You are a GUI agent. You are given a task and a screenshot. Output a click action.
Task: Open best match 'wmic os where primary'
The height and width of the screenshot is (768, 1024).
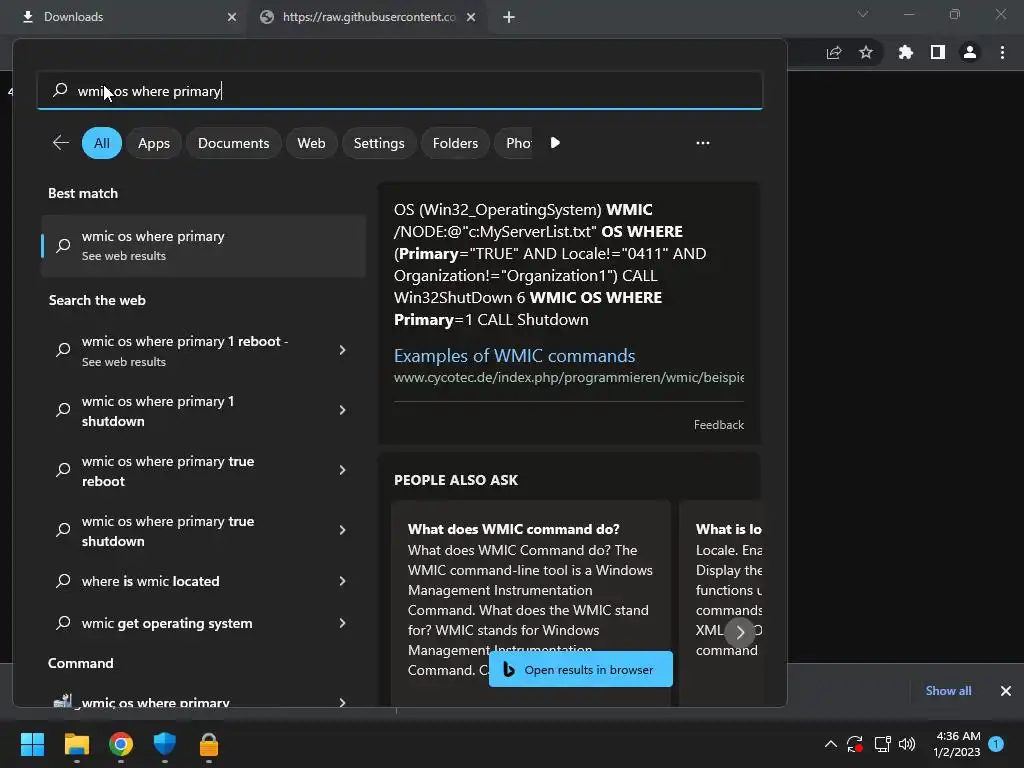pyautogui.click(x=203, y=246)
